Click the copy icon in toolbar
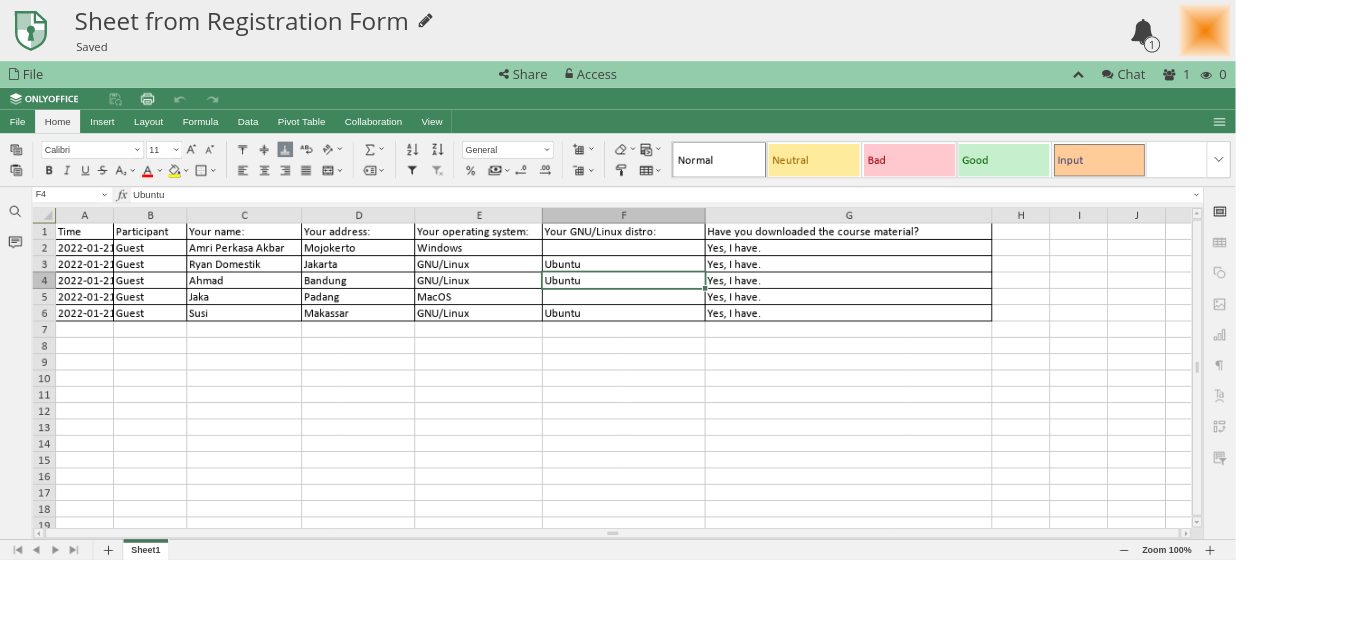This screenshot has width=1365, height=618. click(16, 150)
